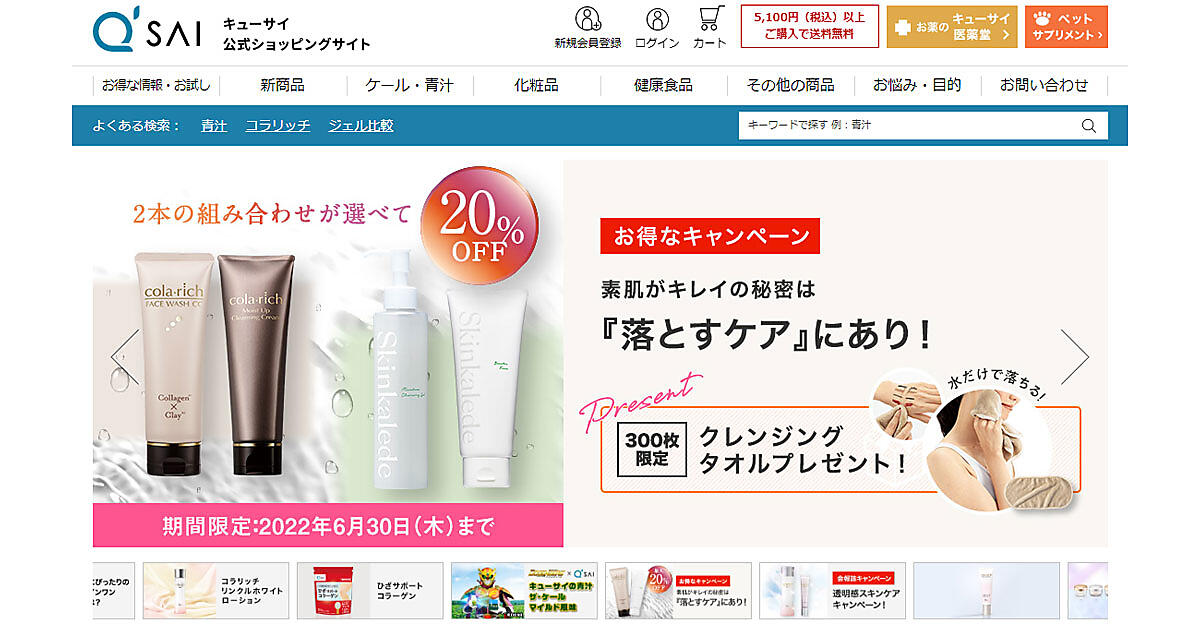Select the 透明感スキンケア campaign thumbnail

pos(832,590)
